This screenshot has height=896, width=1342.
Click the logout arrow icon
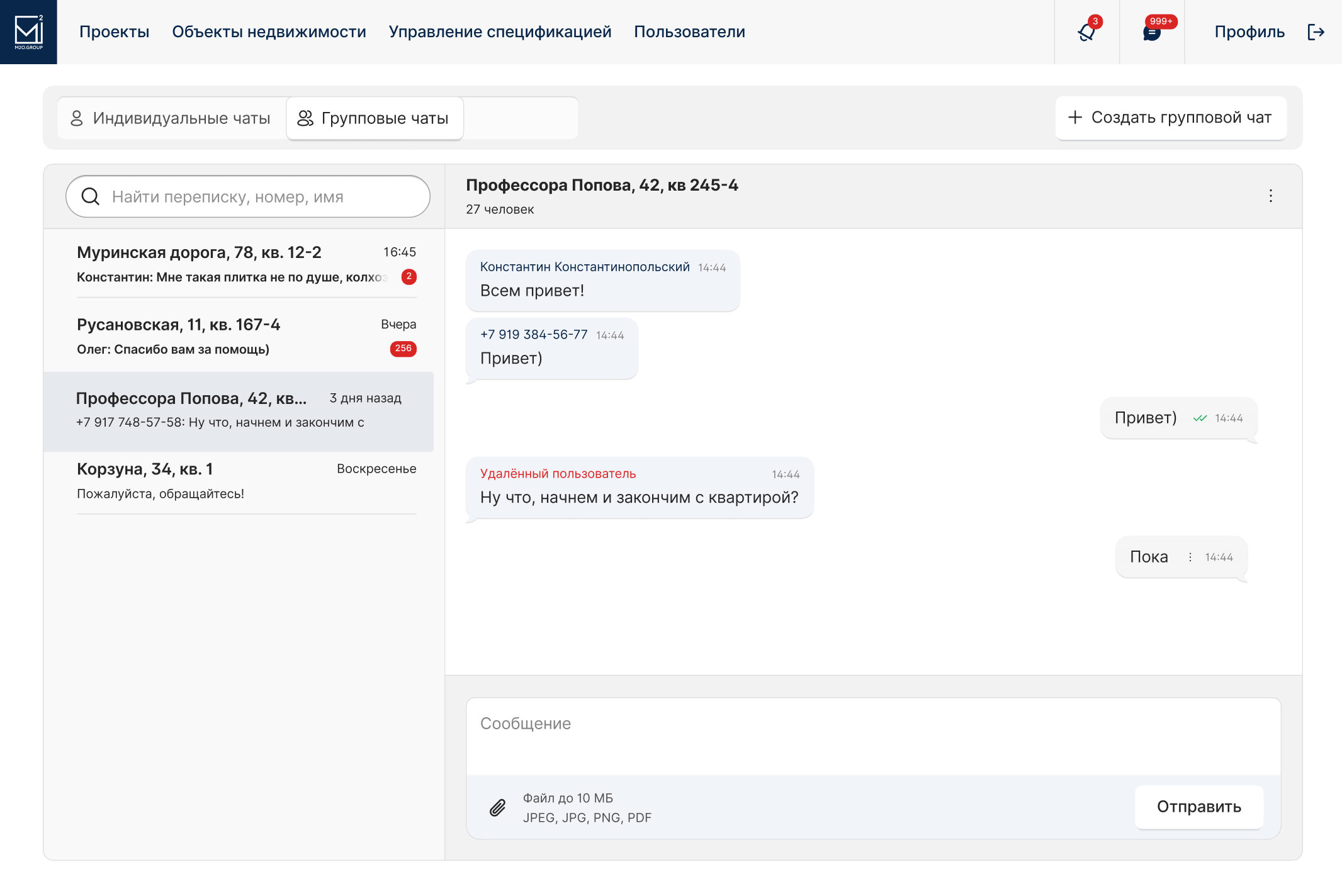1316,32
